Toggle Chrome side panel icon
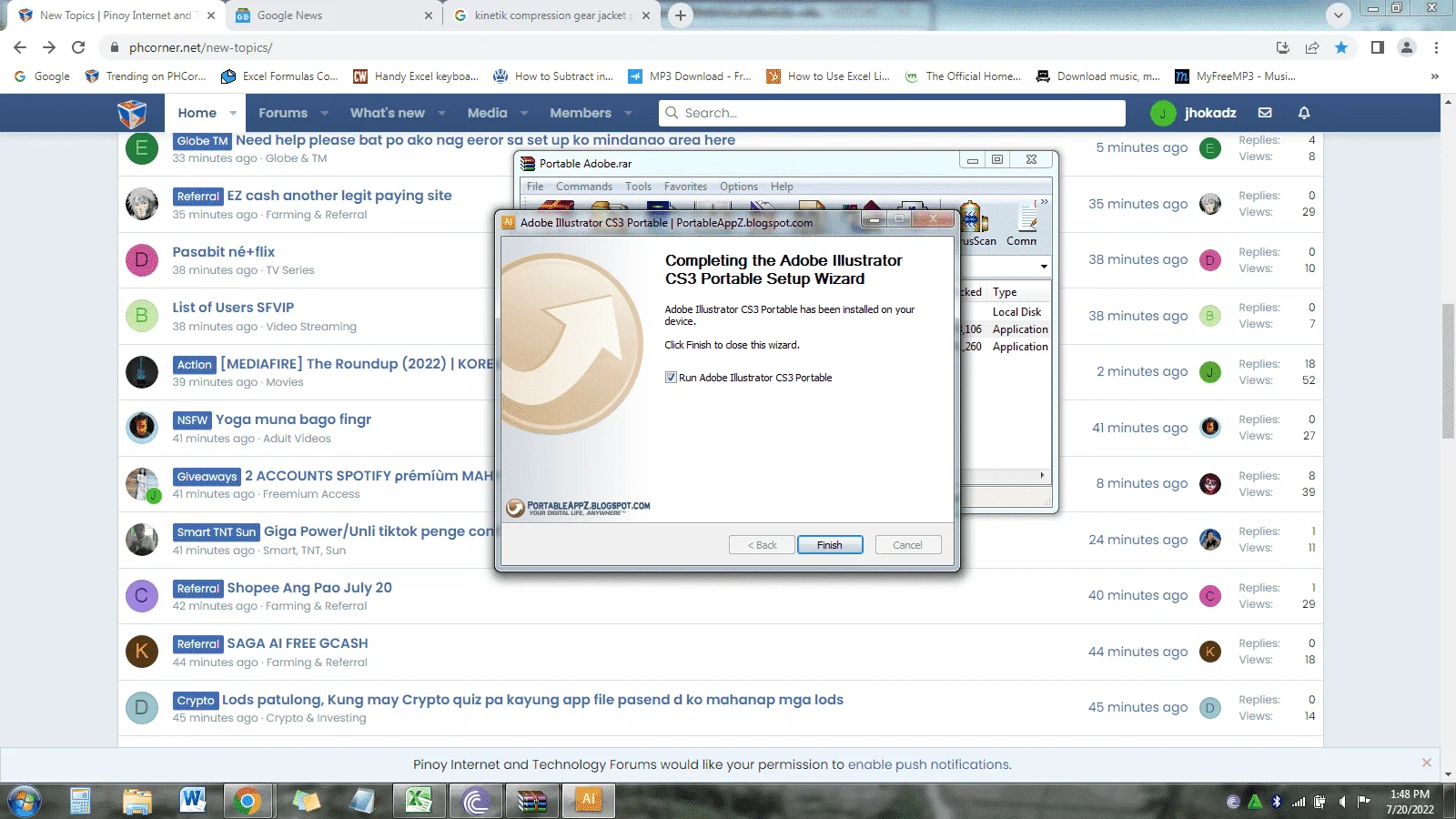Image resolution: width=1456 pixels, height=819 pixels. pos(1378,47)
